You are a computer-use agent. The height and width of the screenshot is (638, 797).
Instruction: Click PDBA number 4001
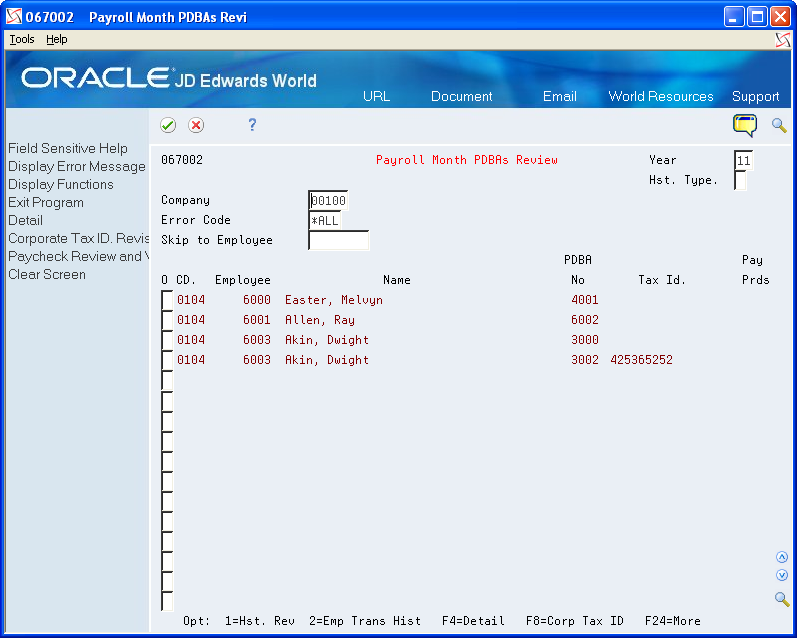pyautogui.click(x=585, y=300)
